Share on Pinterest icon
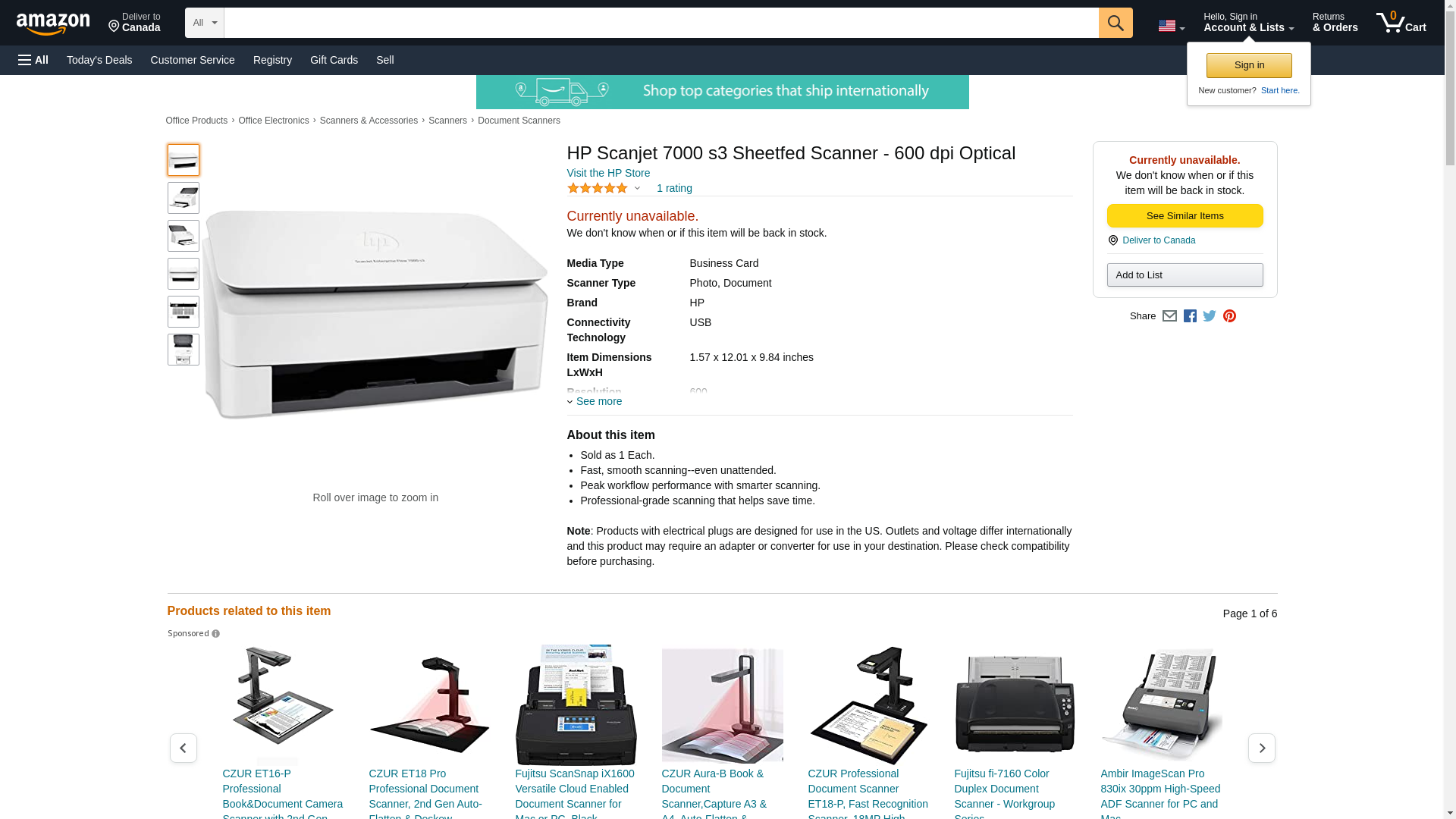 click(x=1229, y=316)
